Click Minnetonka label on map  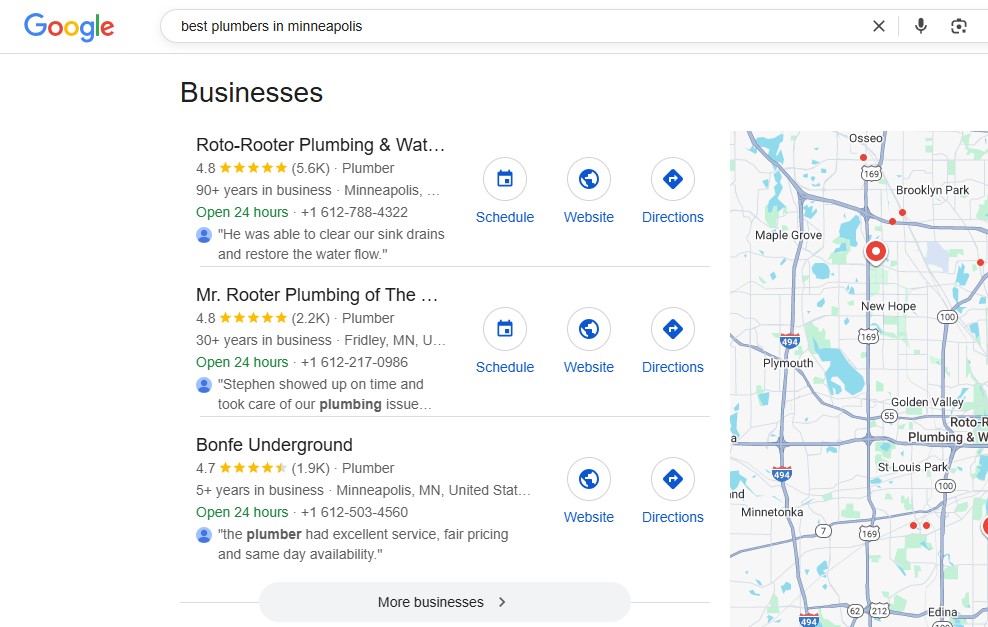click(772, 512)
